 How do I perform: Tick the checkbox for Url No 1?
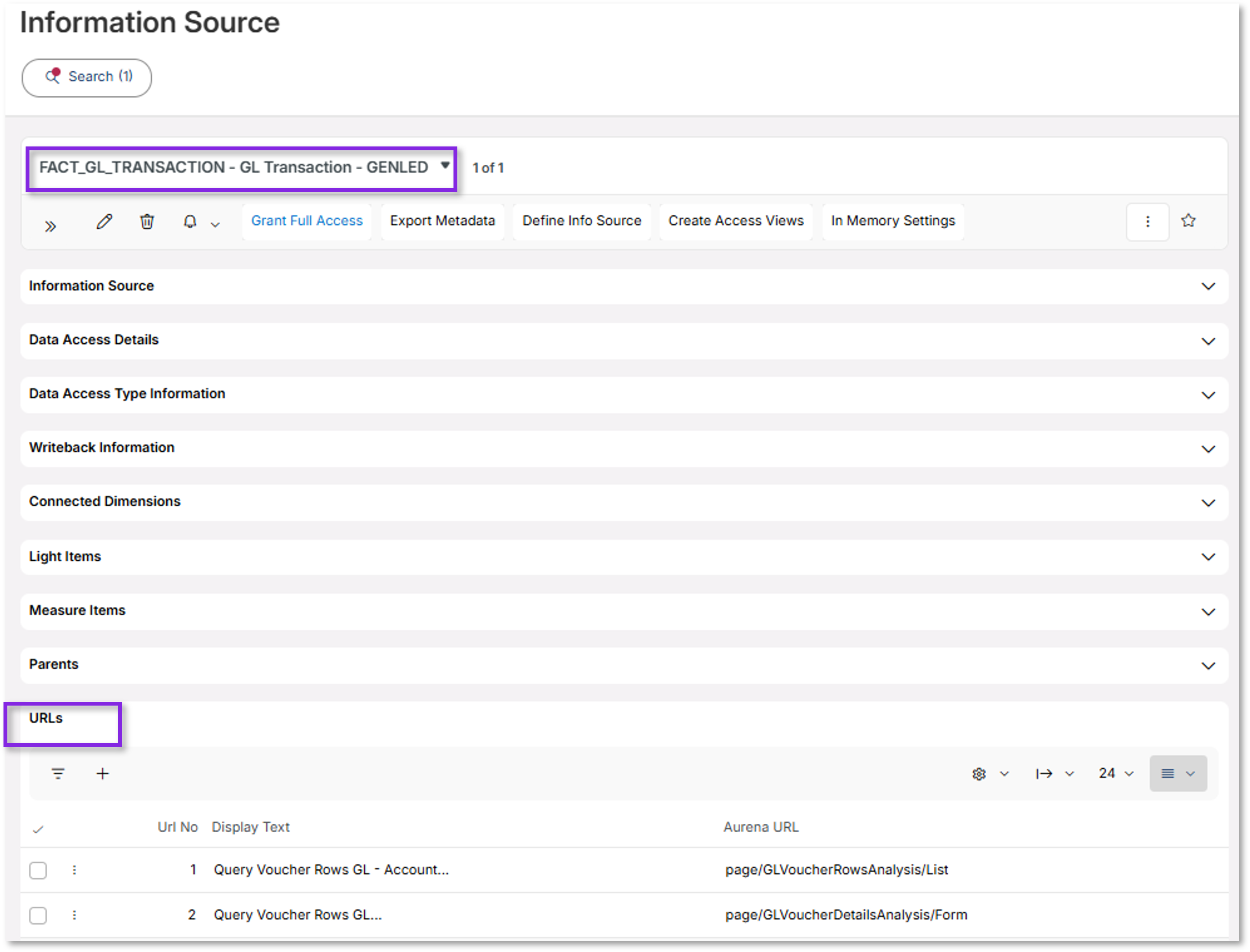[x=38, y=870]
